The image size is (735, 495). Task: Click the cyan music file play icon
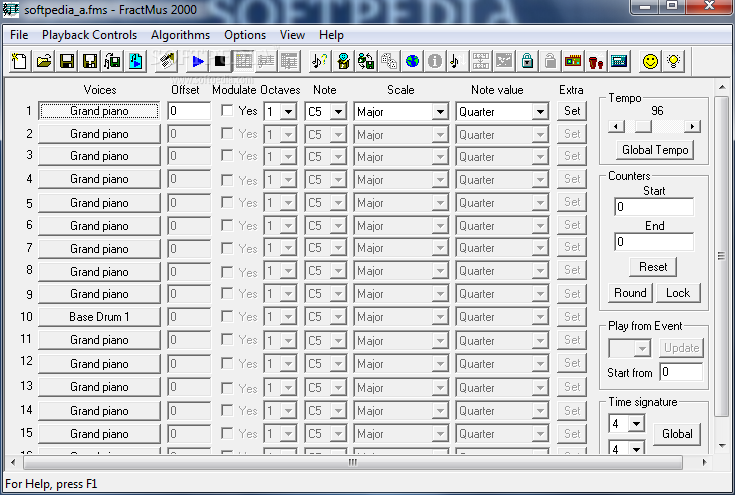coord(135,61)
